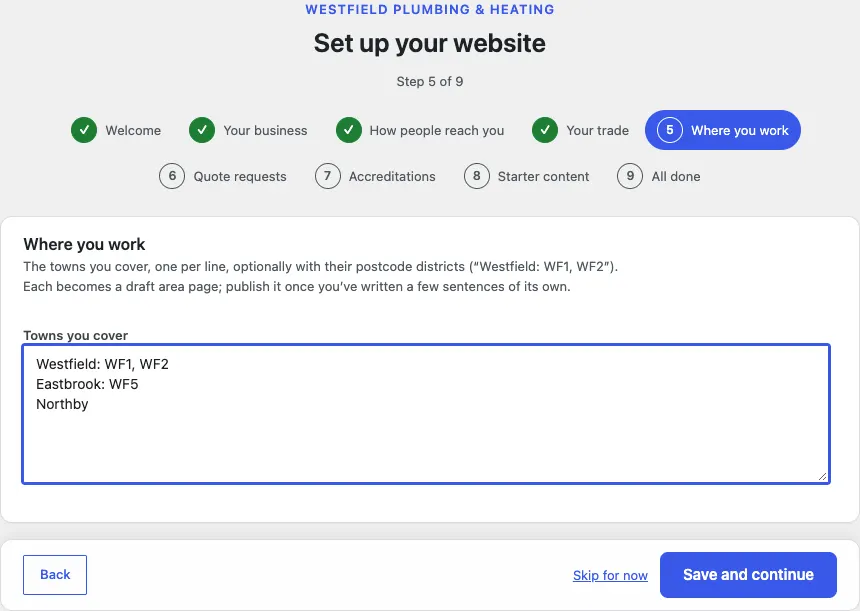Click the circled 7 step icon

pos(327,176)
